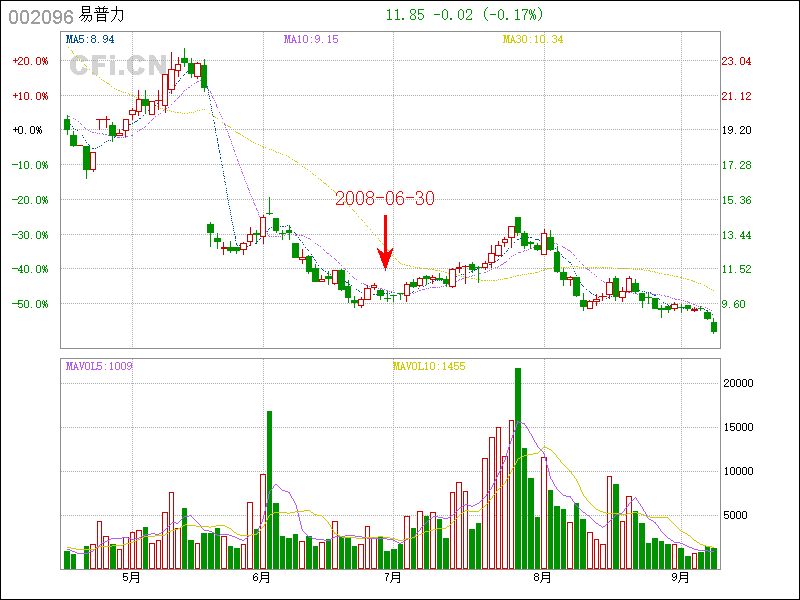Click the stock name 易普力
The image size is (800, 600).
coord(104,16)
